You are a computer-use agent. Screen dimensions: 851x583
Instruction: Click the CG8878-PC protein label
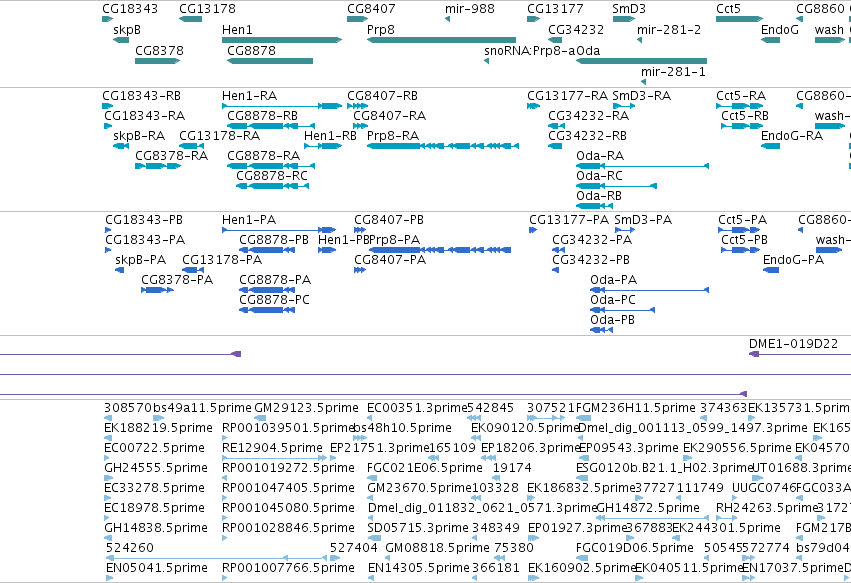pos(274,300)
